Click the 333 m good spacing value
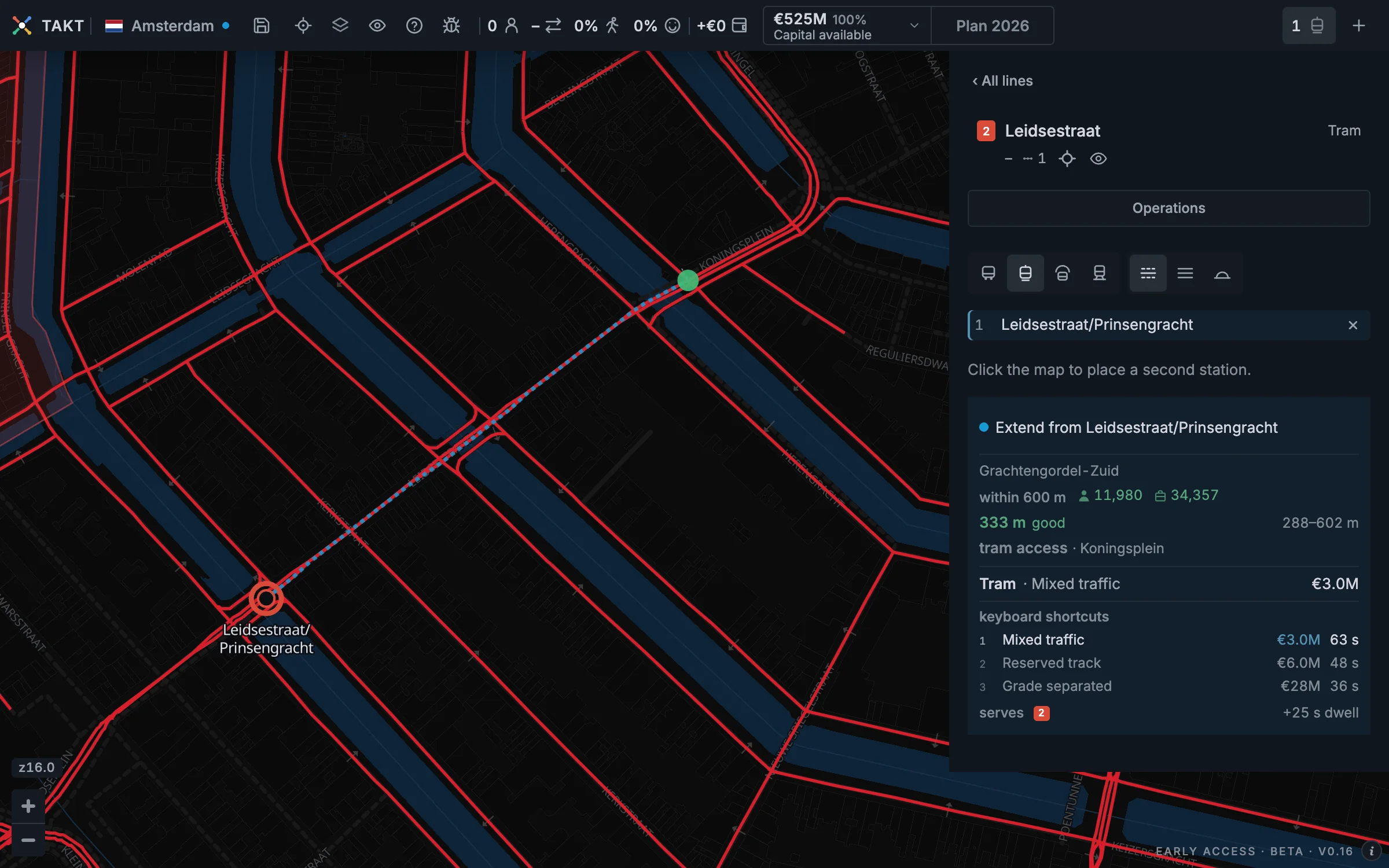Screen dimensions: 1389x868 [x=1022, y=523]
